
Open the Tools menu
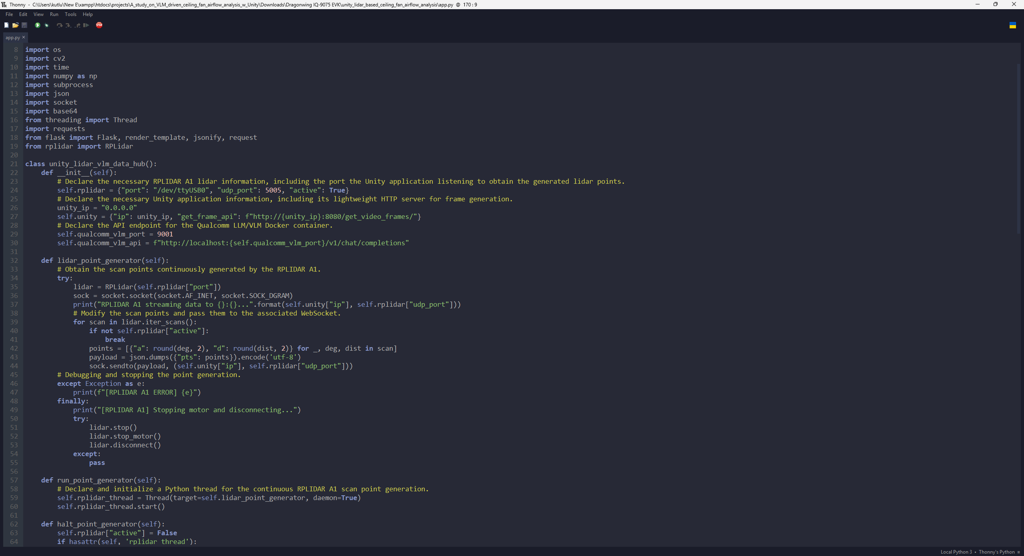pos(70,14)
